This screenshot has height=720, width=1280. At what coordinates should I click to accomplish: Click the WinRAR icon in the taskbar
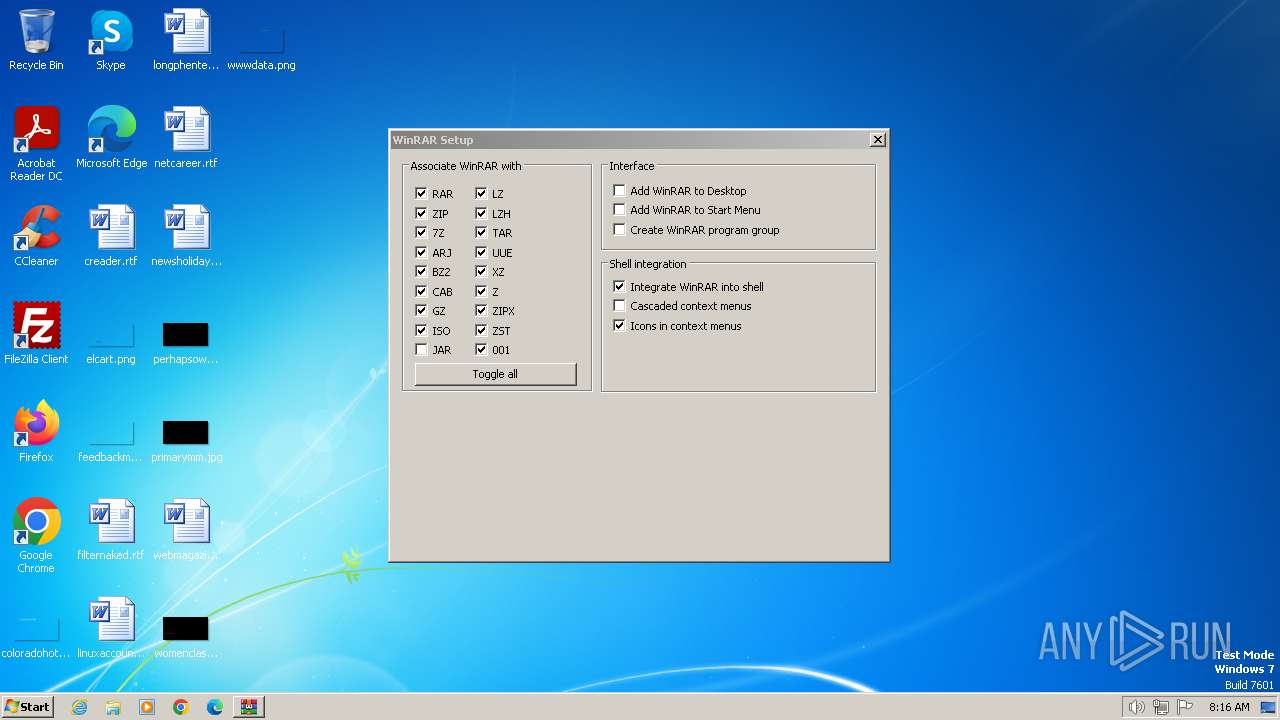(x=249, y=707)
